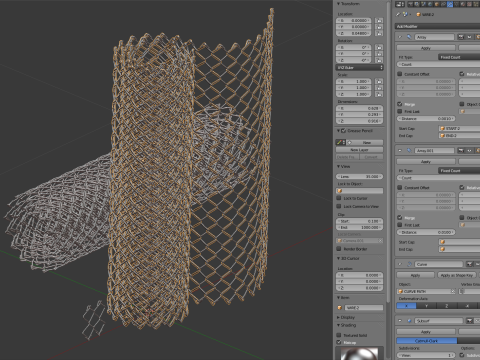This screenshot has height=360, width=480.
Task: Click the Grease Pencil data browse icon
Action: pyautogui.click(x=341, y=142)
